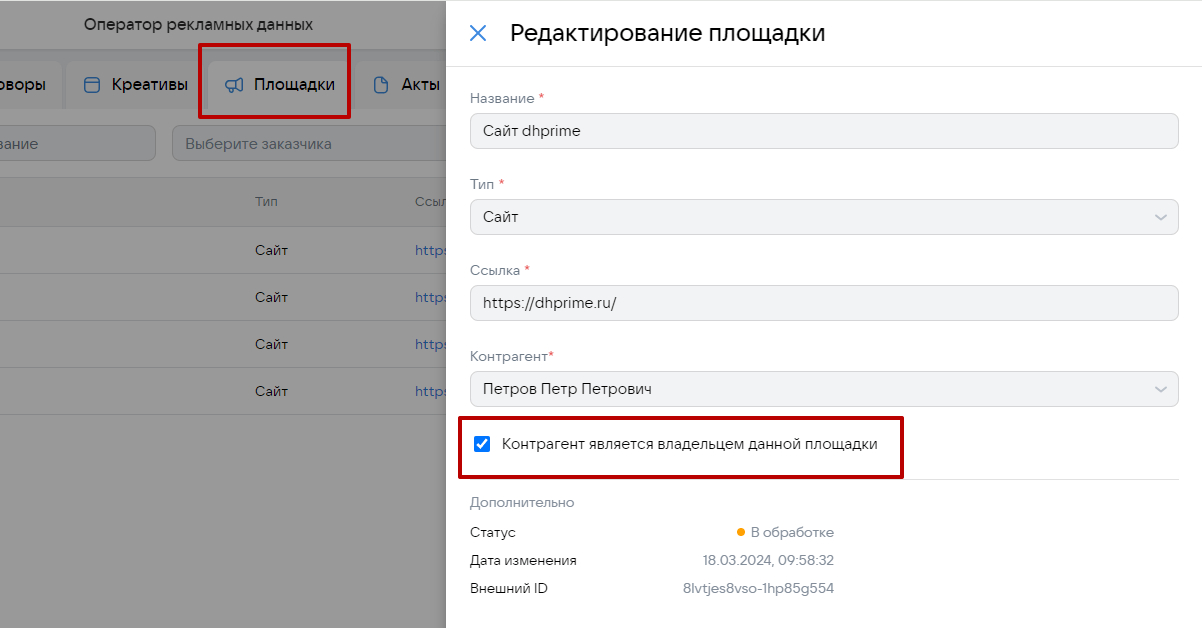Screen dimensions: 1202x628
Task: Toggle the Контрагент owner checkbox
Action: 482,444
